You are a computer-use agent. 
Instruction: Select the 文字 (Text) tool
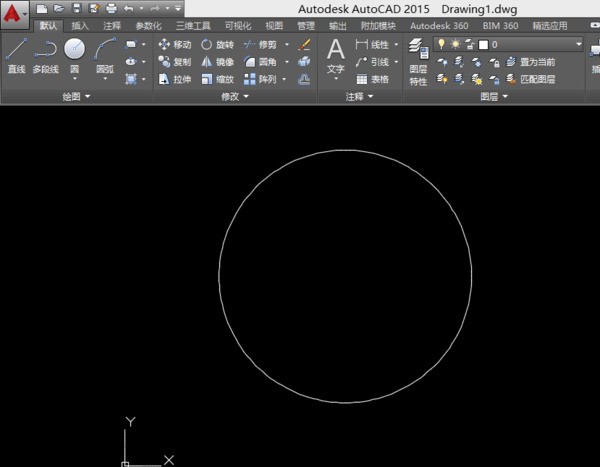[336, 56]
